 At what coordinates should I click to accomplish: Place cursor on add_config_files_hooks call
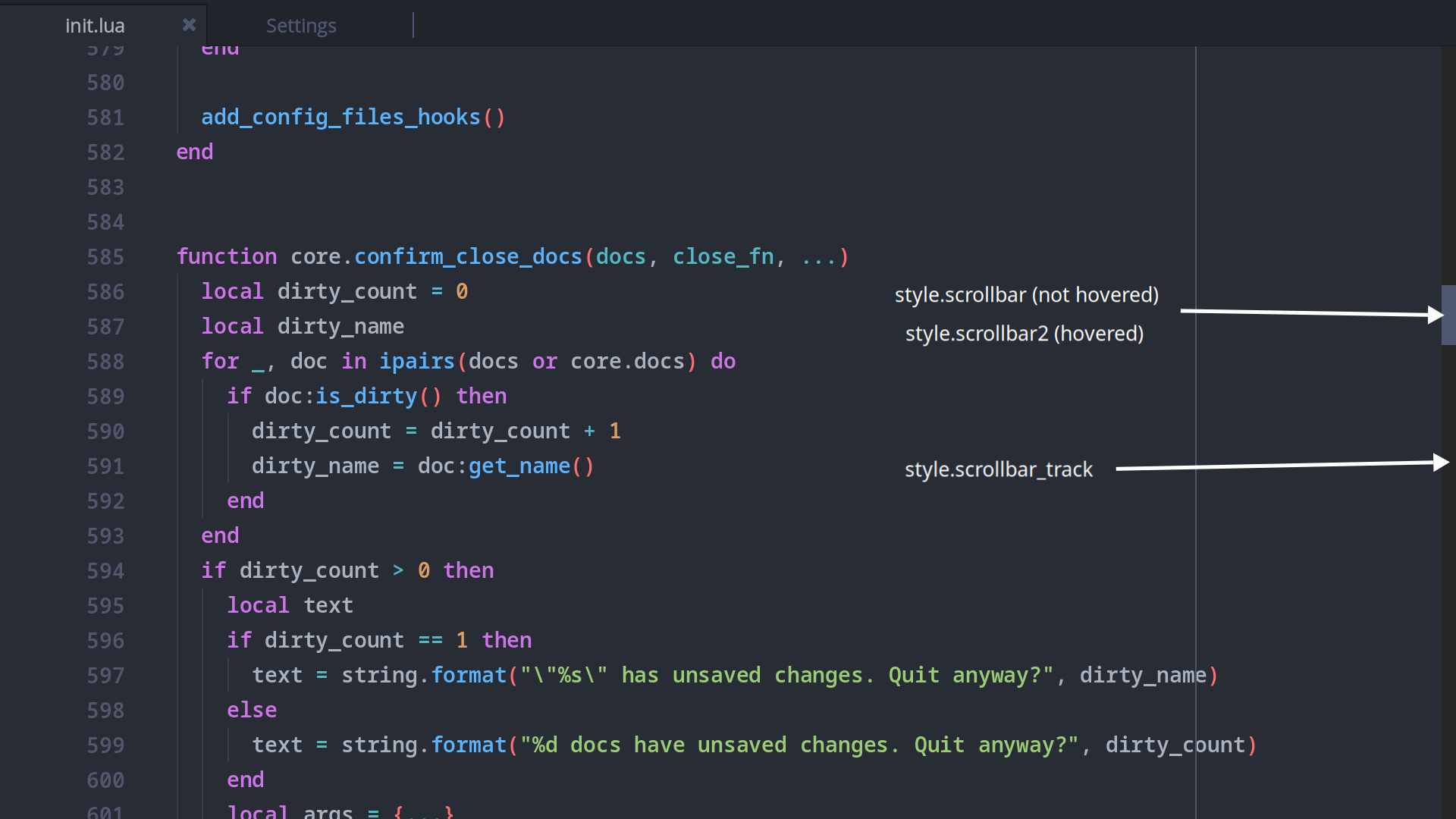point(353,118)
